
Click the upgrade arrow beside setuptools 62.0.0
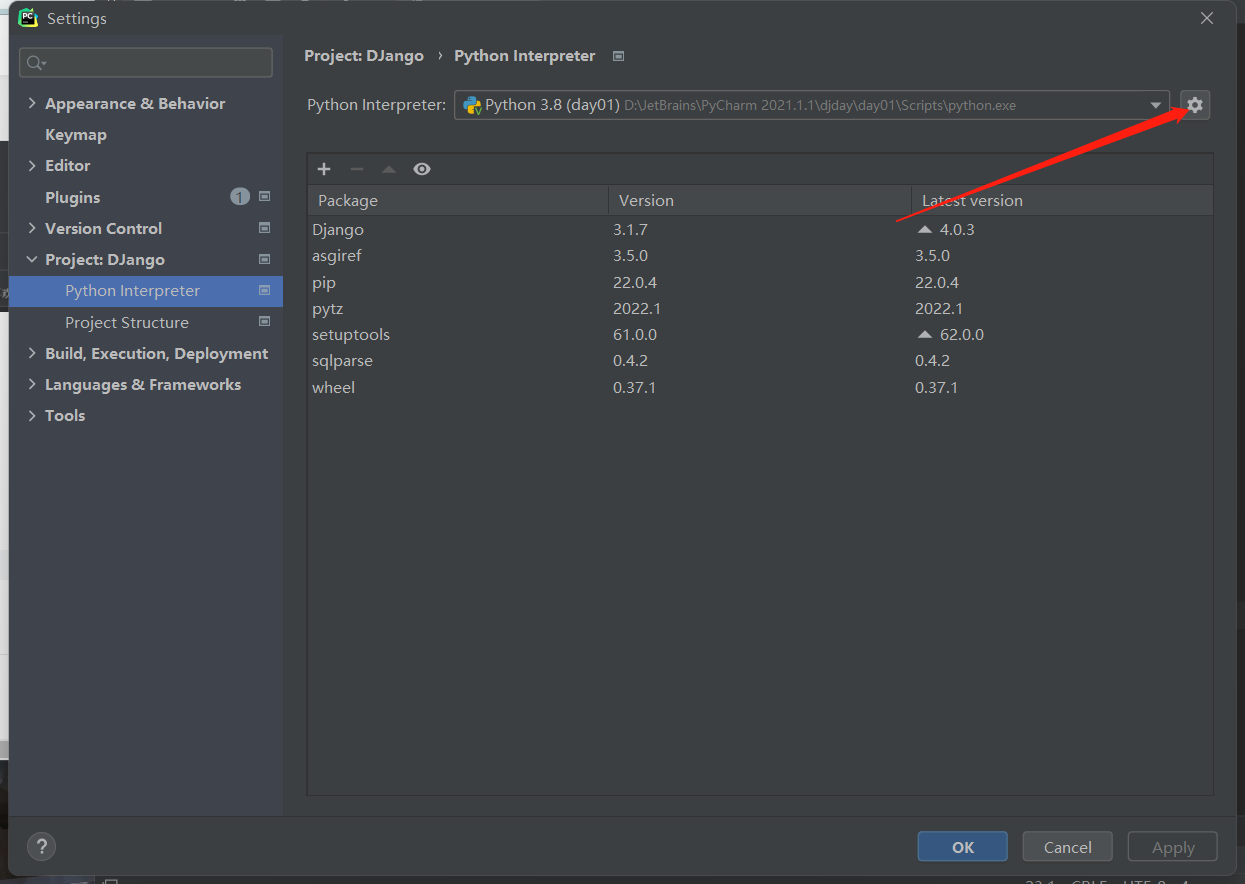point(925,334)
